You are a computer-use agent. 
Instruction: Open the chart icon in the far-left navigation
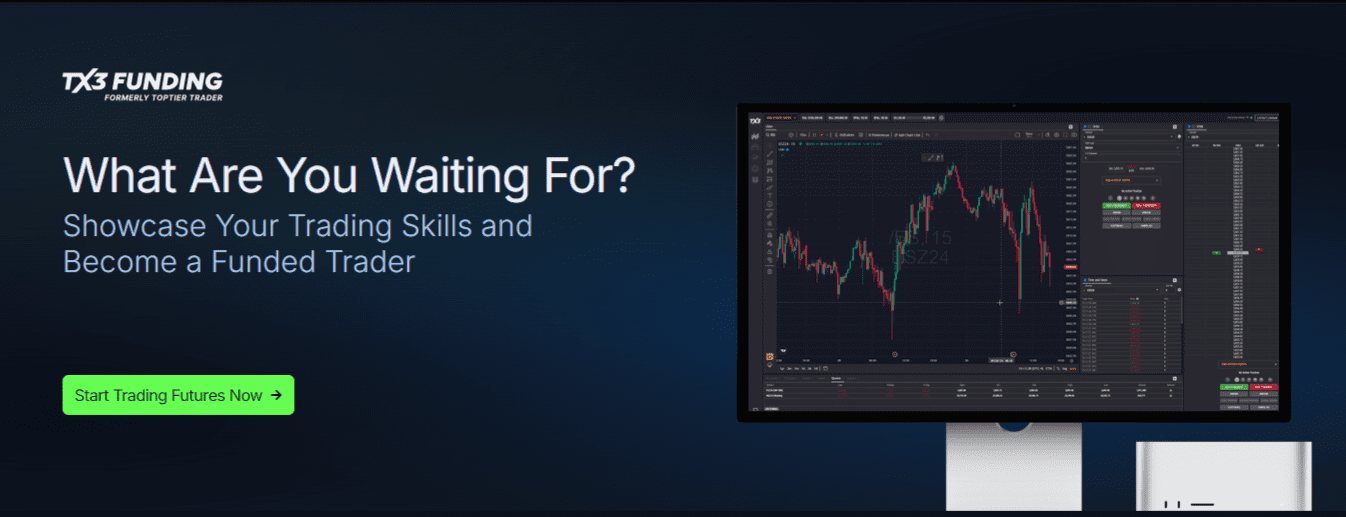tap(755, 135)
